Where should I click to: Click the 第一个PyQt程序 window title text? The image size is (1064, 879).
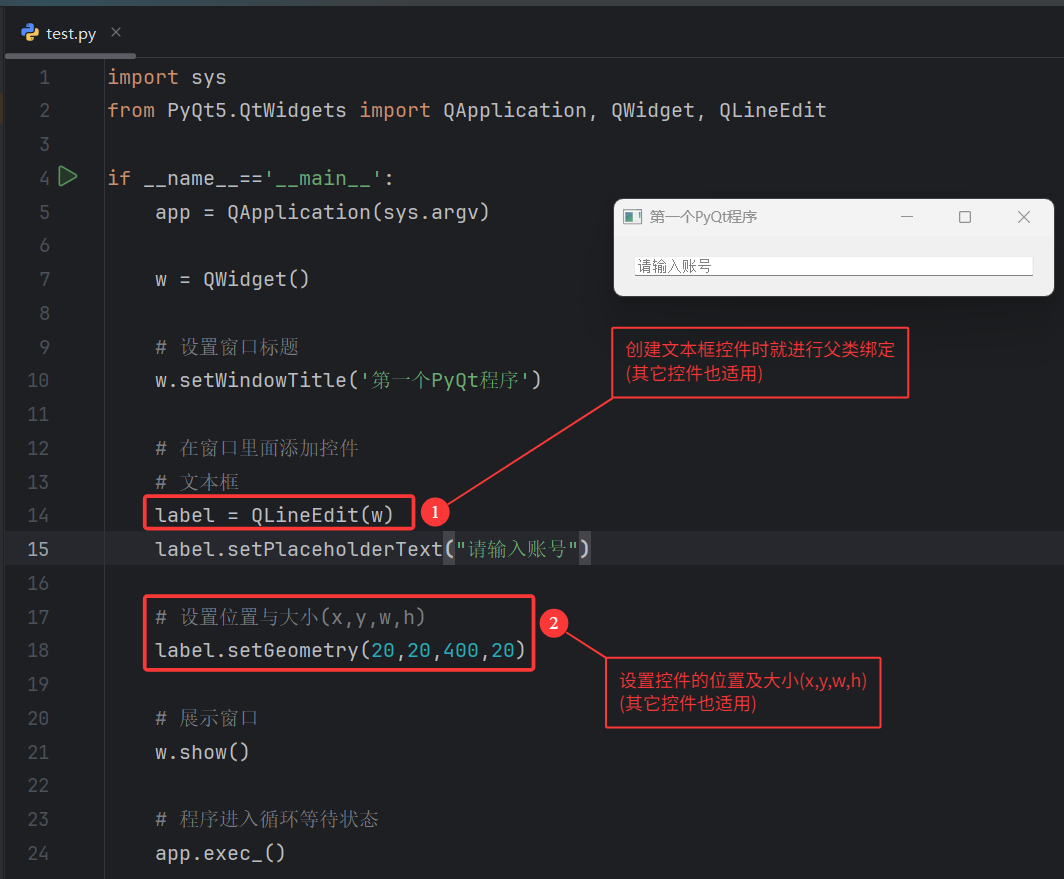click(703, 217)
